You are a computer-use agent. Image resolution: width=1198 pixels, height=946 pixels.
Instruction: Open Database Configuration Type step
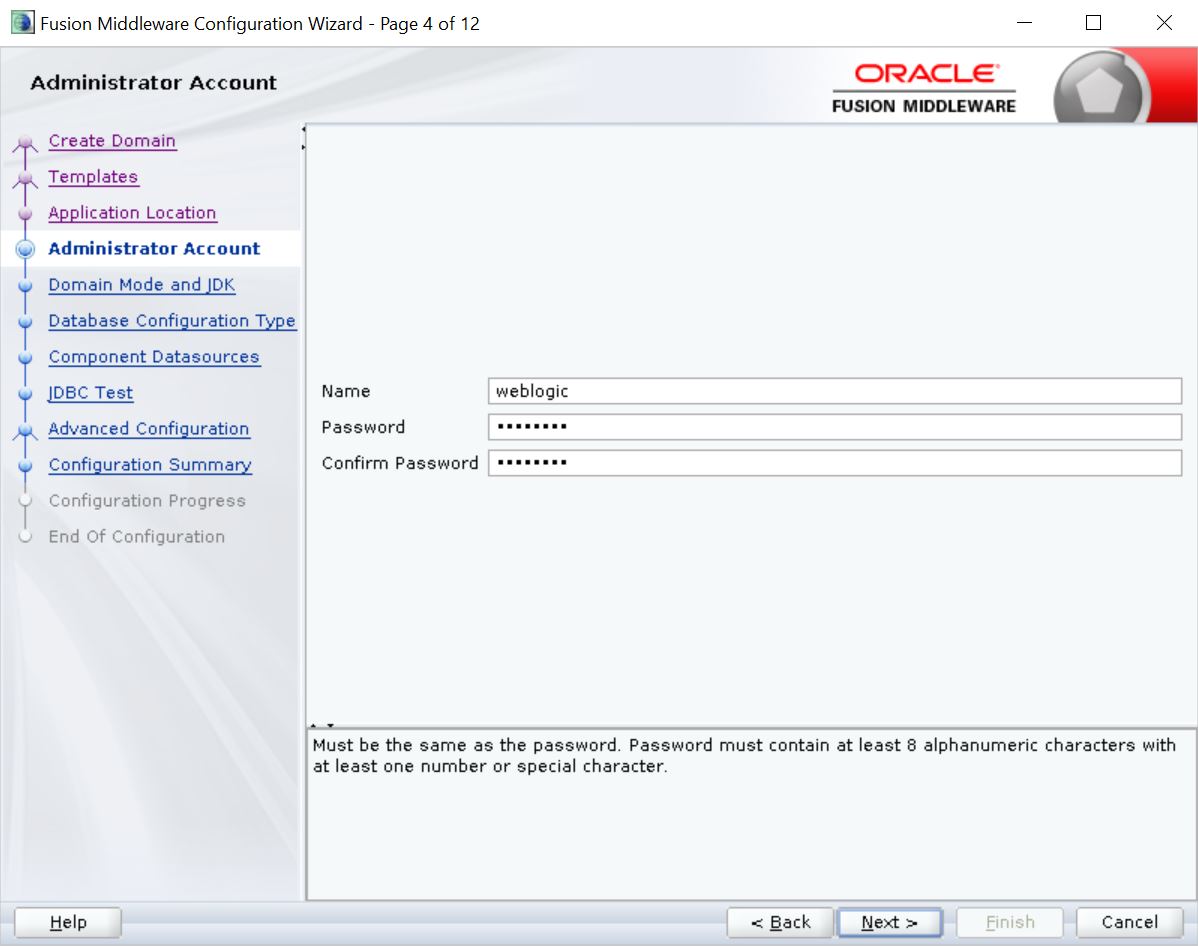(172, 321)
